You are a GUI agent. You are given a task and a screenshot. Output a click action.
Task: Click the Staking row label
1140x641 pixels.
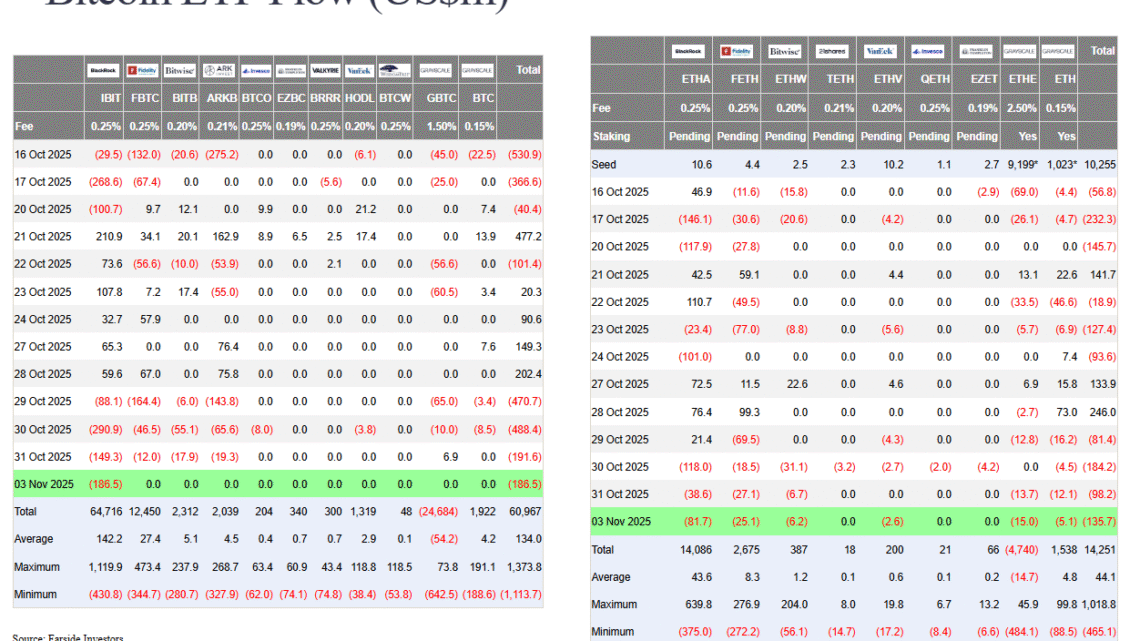click(x=611, y=136)
